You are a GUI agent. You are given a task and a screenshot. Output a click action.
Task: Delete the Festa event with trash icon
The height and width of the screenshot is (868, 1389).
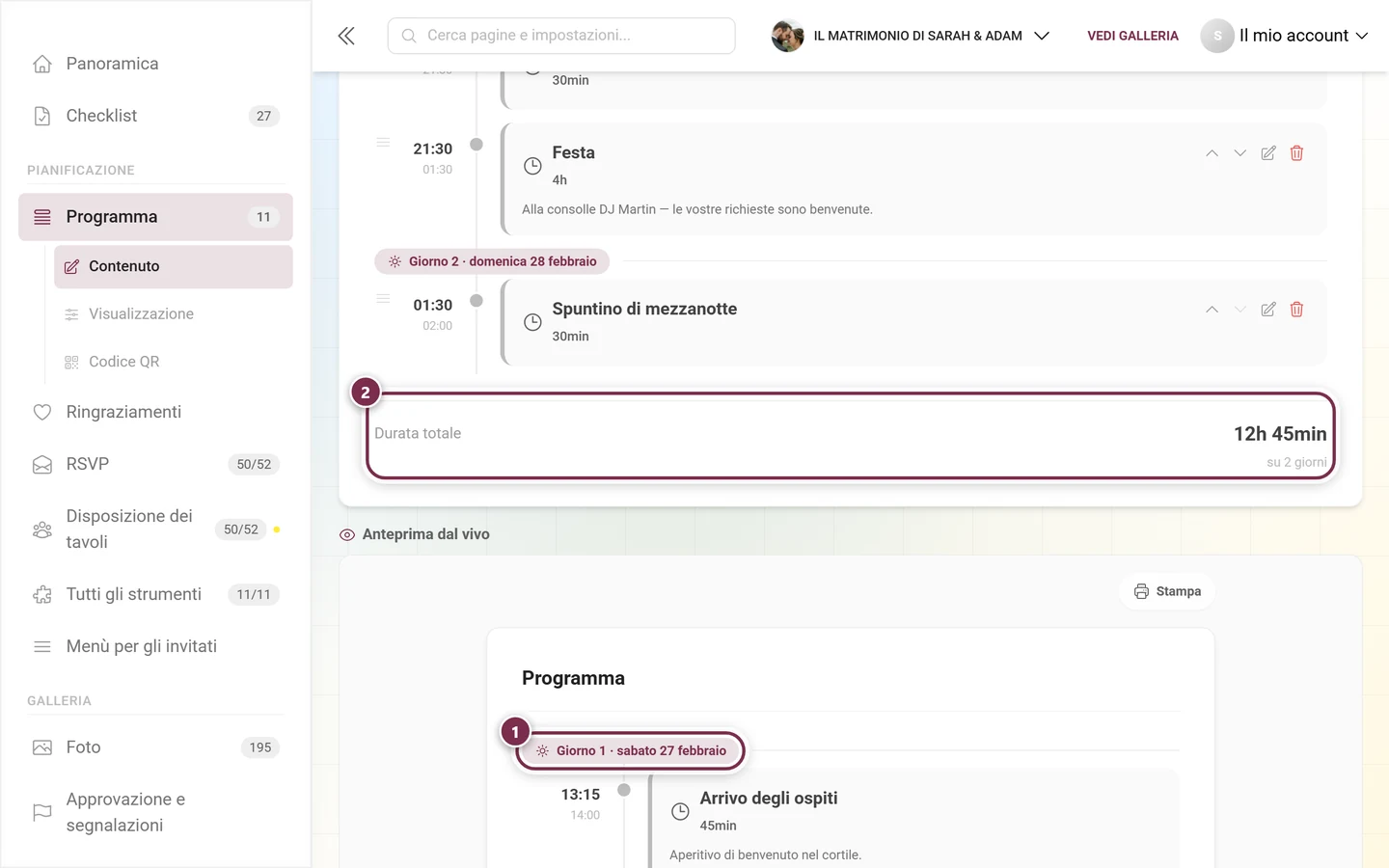click(x=1296, y=153)
